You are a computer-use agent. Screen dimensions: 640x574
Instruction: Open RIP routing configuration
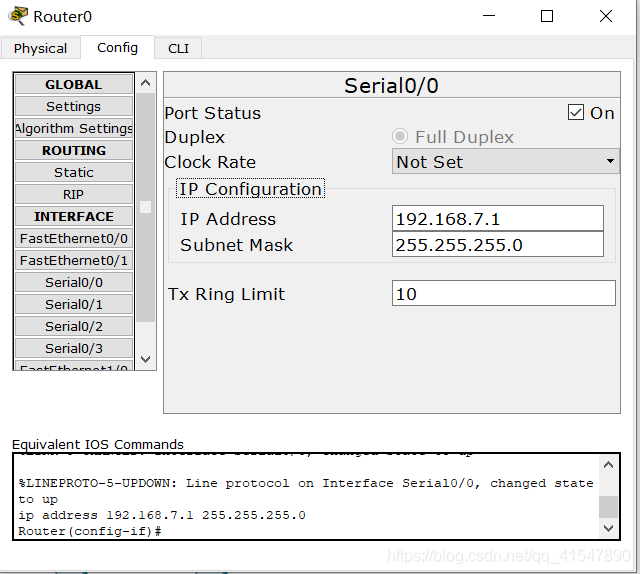point(74,195)
